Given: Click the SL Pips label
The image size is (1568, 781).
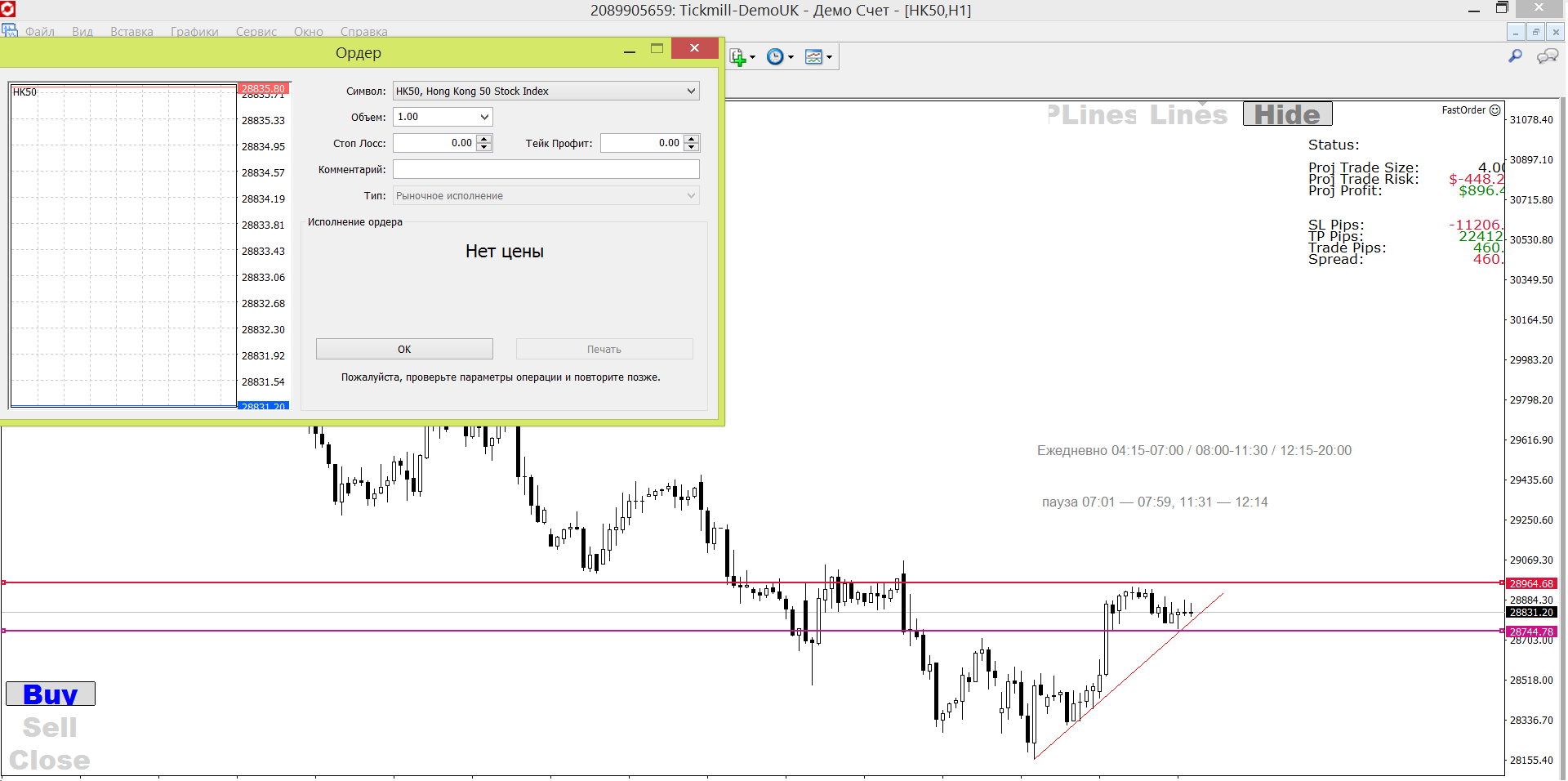Looking at the screenshot, I should (x=1336, y=225).
